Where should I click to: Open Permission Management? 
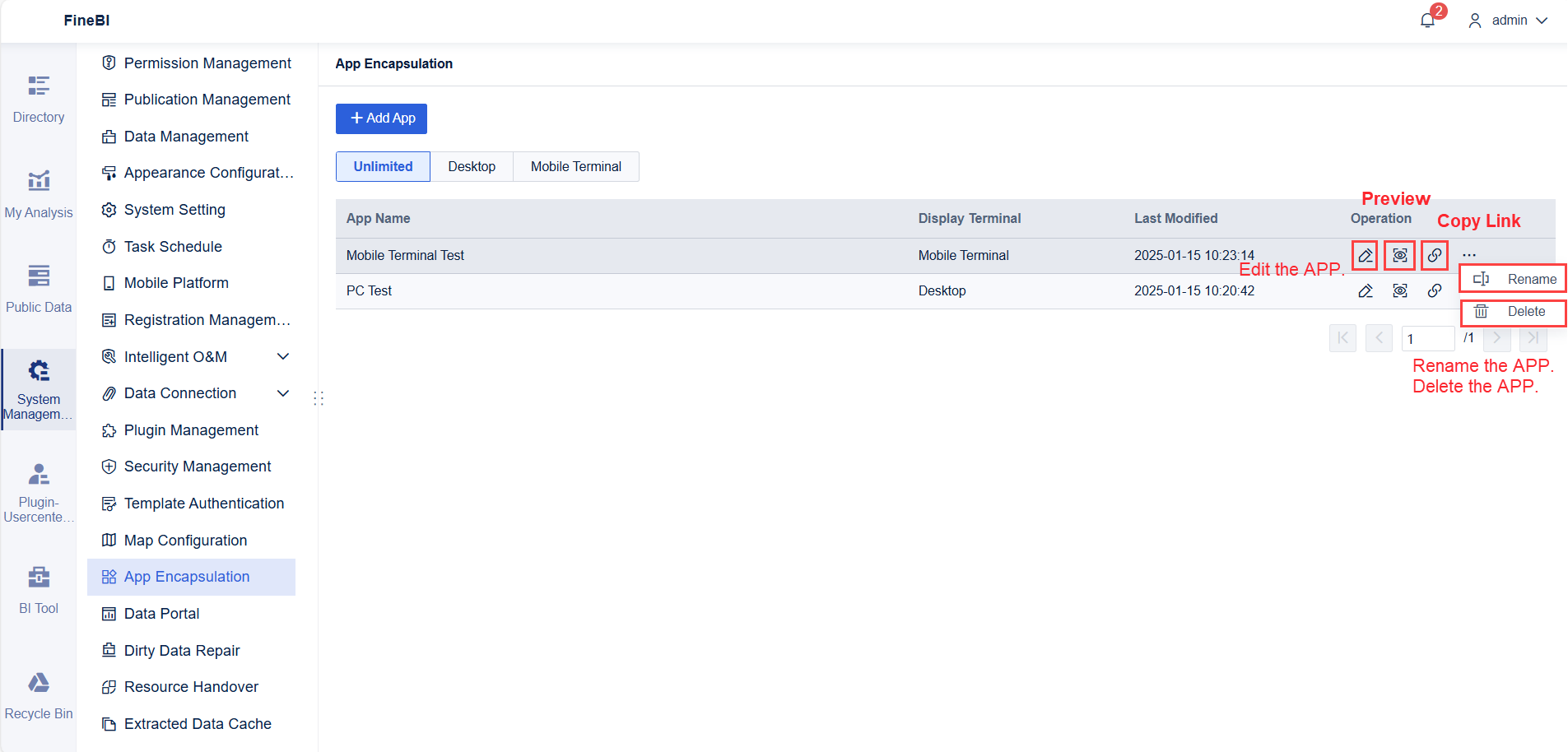(196, 63)
